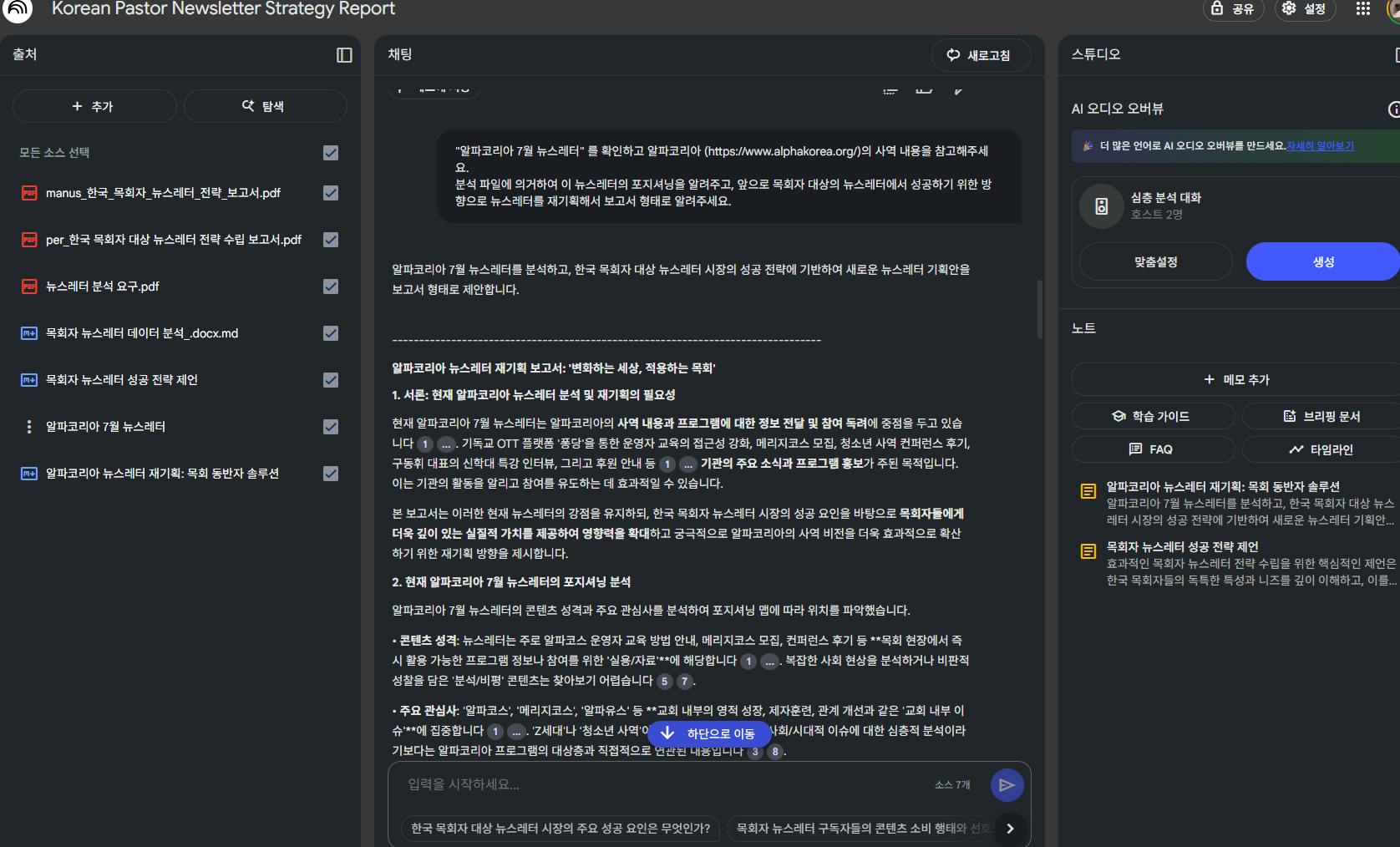Click 자세히 알아보기 learn more link
The width and height of the screenshot is (1400, 847).
[1320, 146]
